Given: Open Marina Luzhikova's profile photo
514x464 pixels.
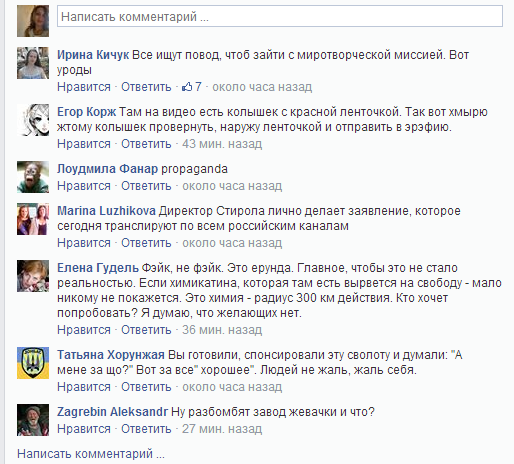Looking at the screenshot, I should (x=33, y=219).
